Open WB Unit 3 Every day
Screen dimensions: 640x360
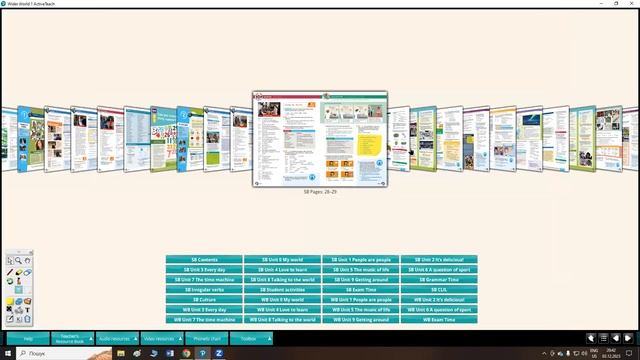[x=204, y=309]
